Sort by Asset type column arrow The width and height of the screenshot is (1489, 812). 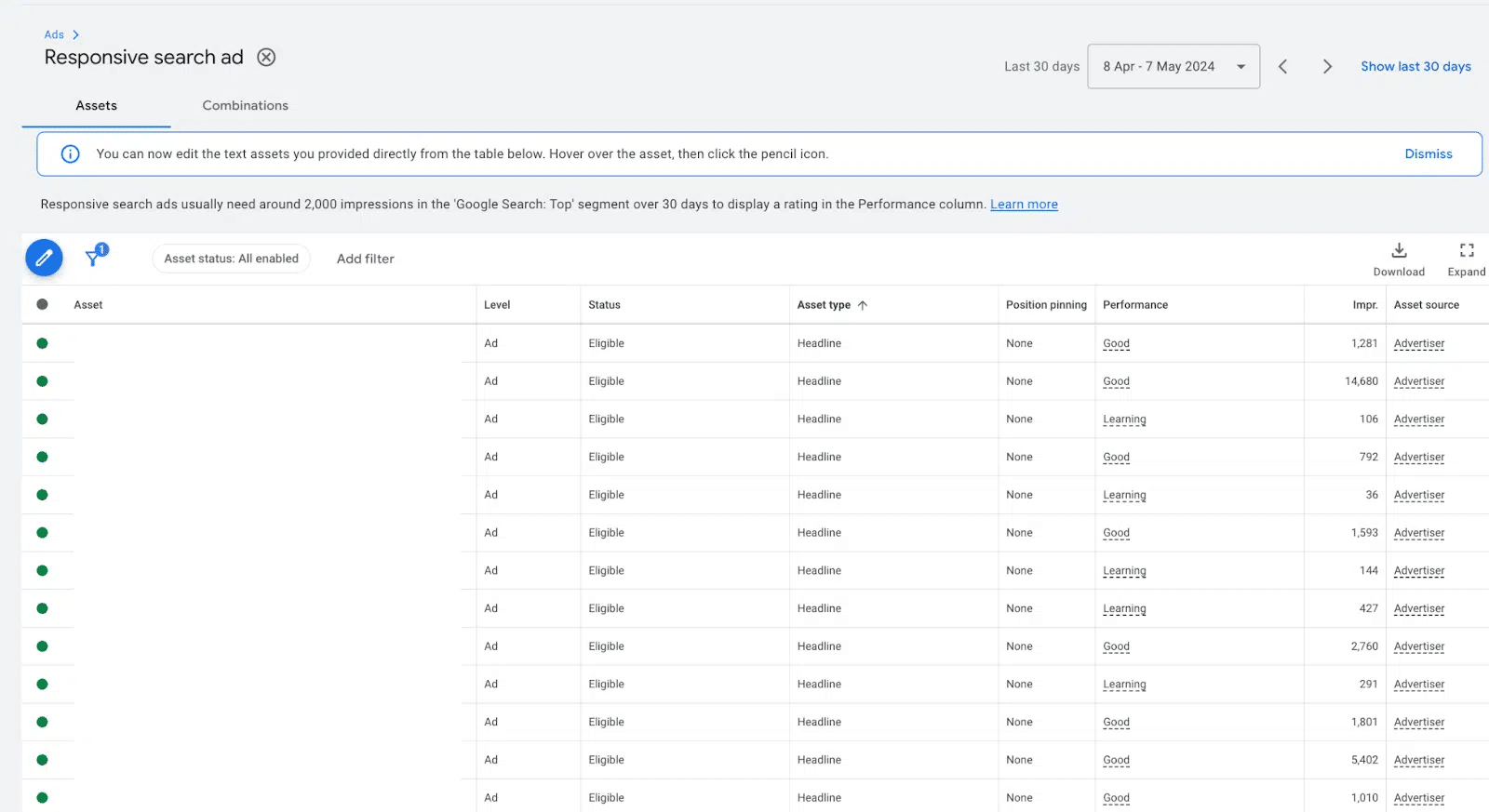pyautogui.click(x=863, y=305)
